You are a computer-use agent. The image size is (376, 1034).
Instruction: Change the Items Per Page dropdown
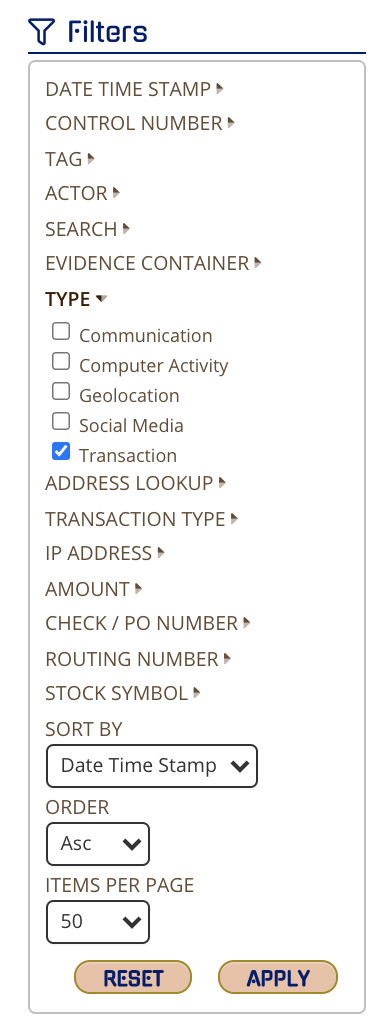click(x=98, y=922)
